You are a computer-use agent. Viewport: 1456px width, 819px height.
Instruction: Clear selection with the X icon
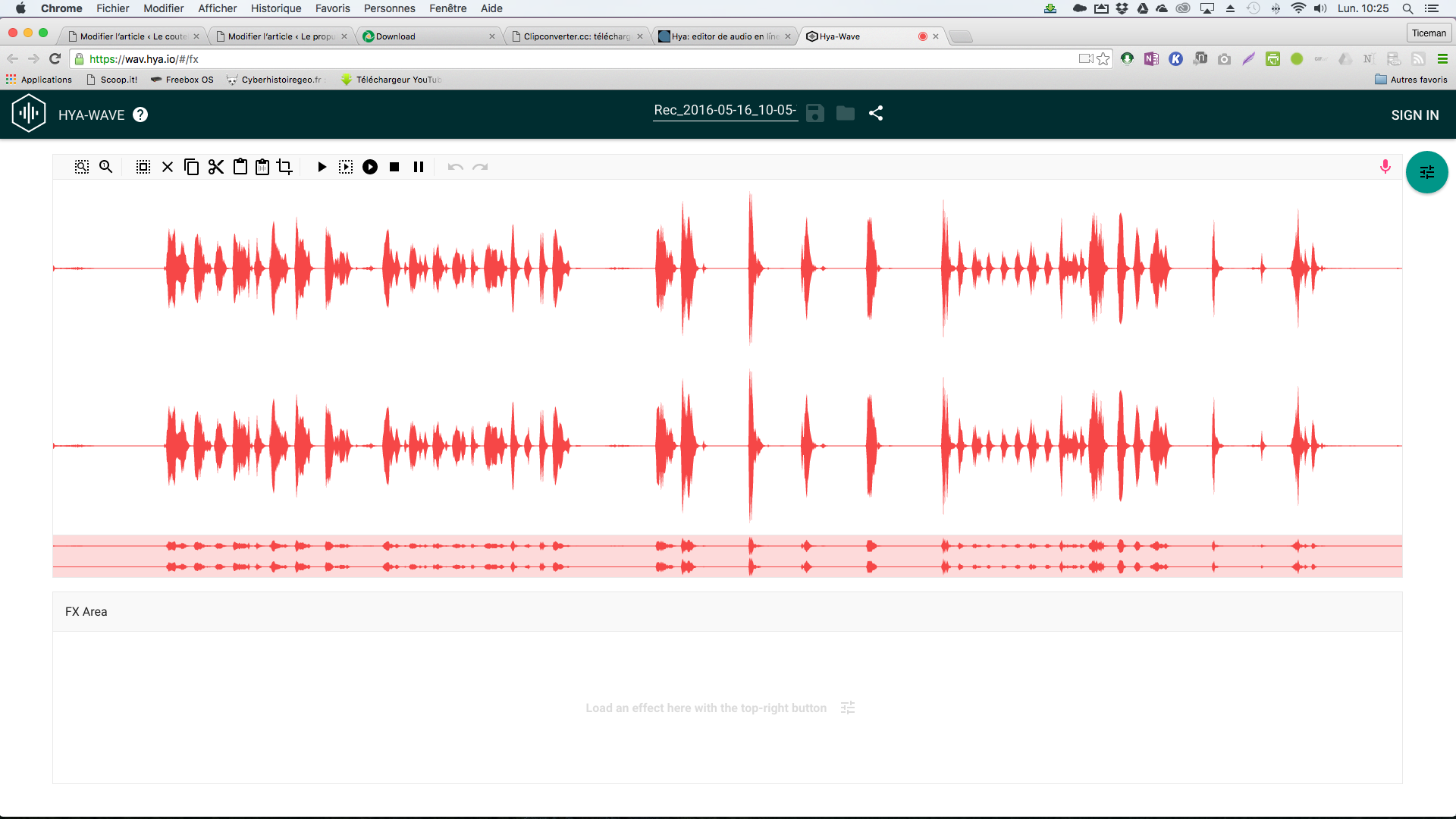[168, 167]
